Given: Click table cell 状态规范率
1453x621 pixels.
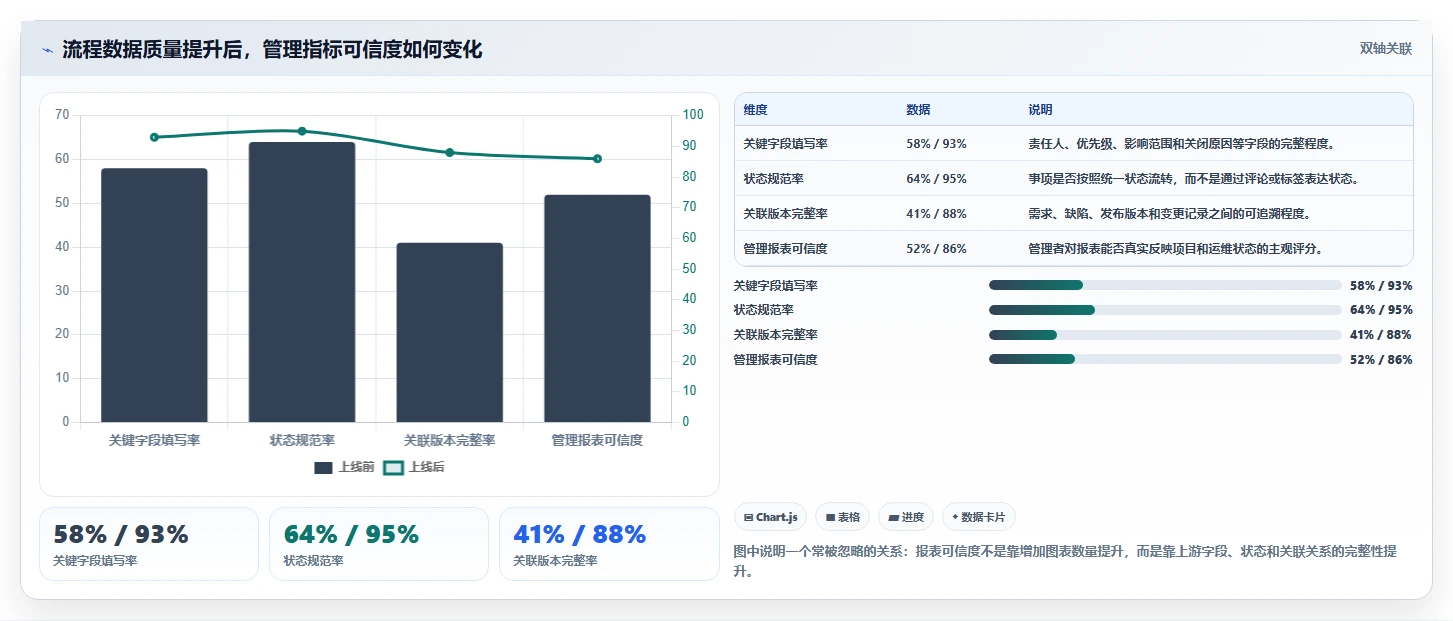Looking at the screenshot, I should 773,179.
